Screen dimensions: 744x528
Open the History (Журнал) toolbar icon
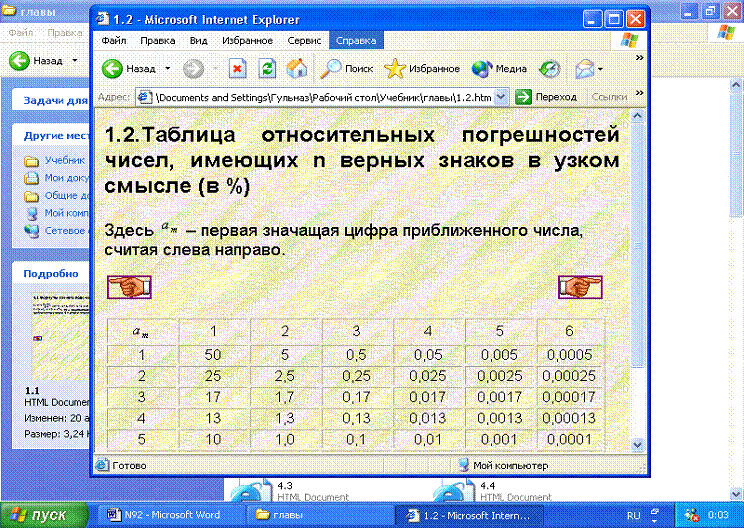tap(550, 69)
